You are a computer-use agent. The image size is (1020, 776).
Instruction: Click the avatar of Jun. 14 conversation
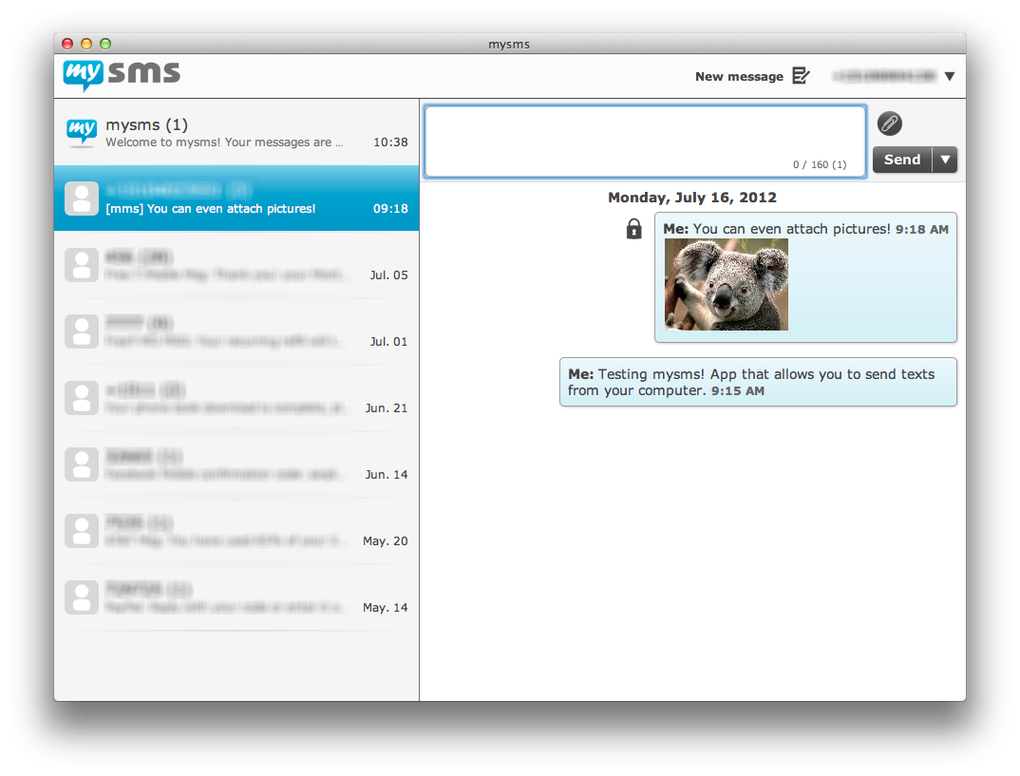click(81, 464)
